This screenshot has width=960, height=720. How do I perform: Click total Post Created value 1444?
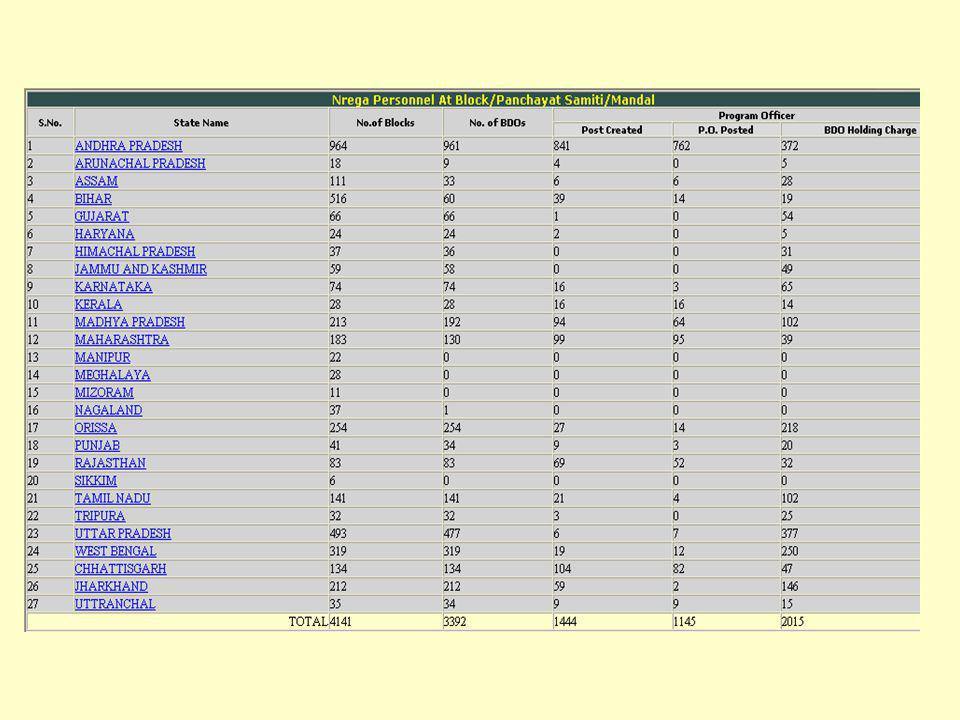click(564, 622)
